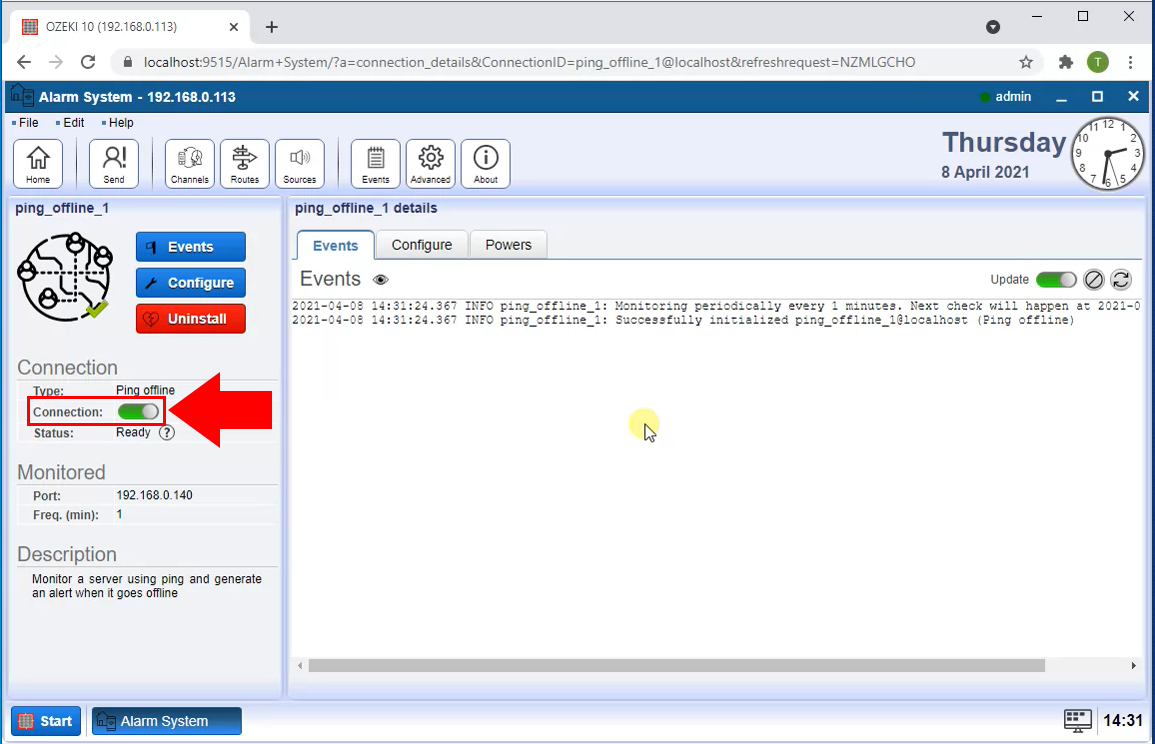Open the Send toolbar icon

(113, 164)
